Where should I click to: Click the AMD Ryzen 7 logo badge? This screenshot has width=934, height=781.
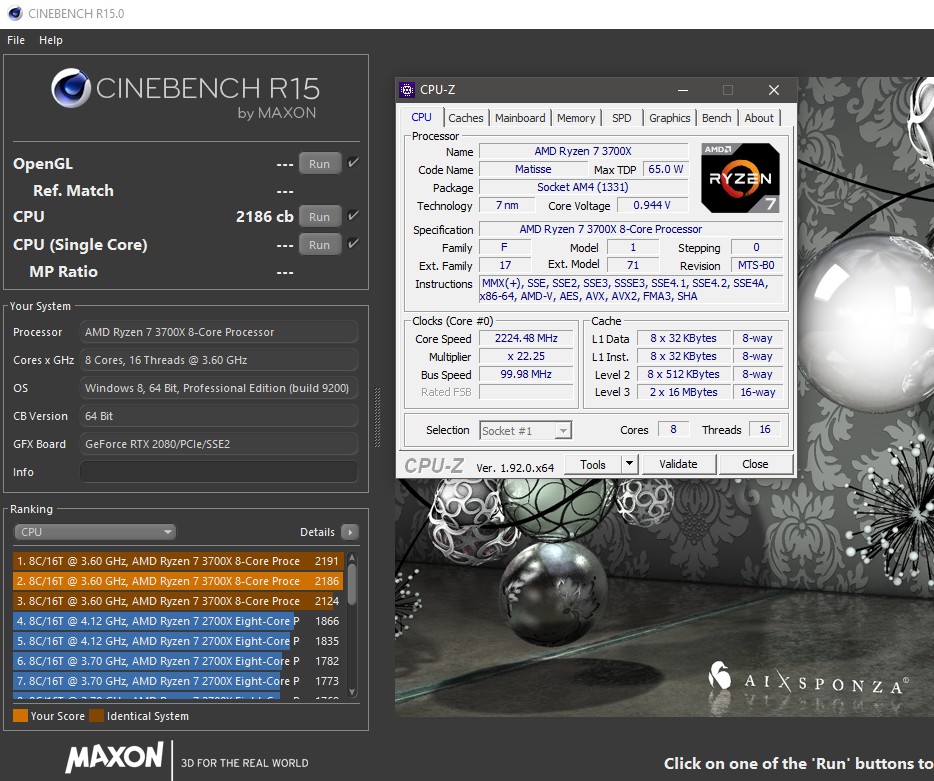740,178
